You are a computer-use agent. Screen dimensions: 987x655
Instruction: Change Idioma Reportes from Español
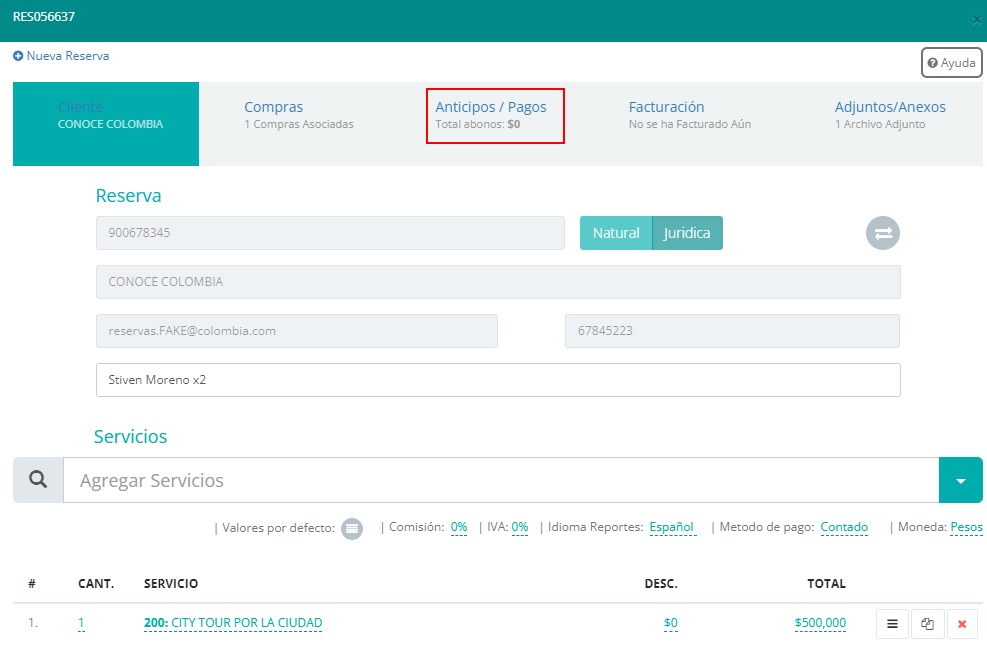click(672, 527)
